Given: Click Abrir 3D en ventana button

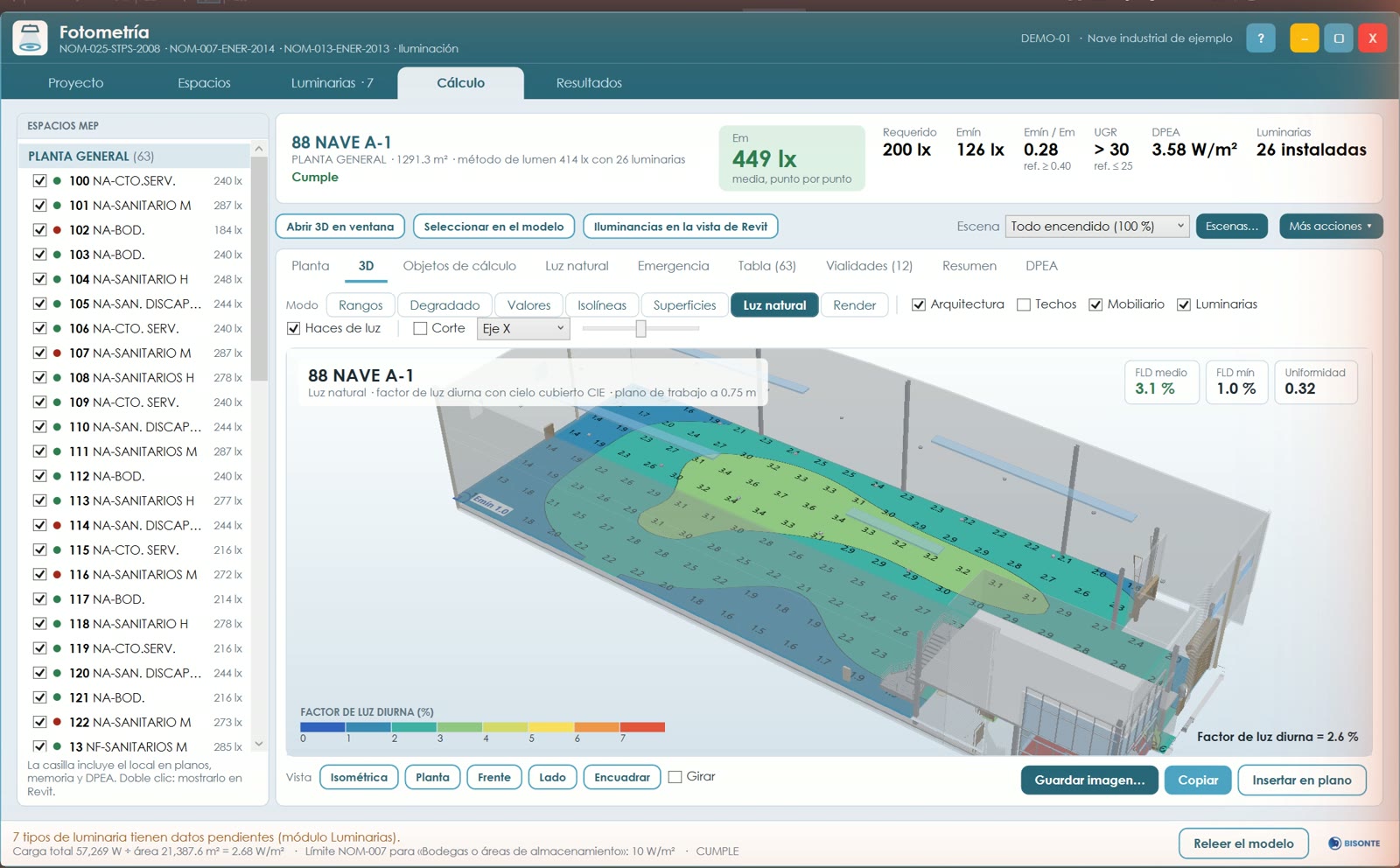Looking at the screenshot, I should pos(340,227).
